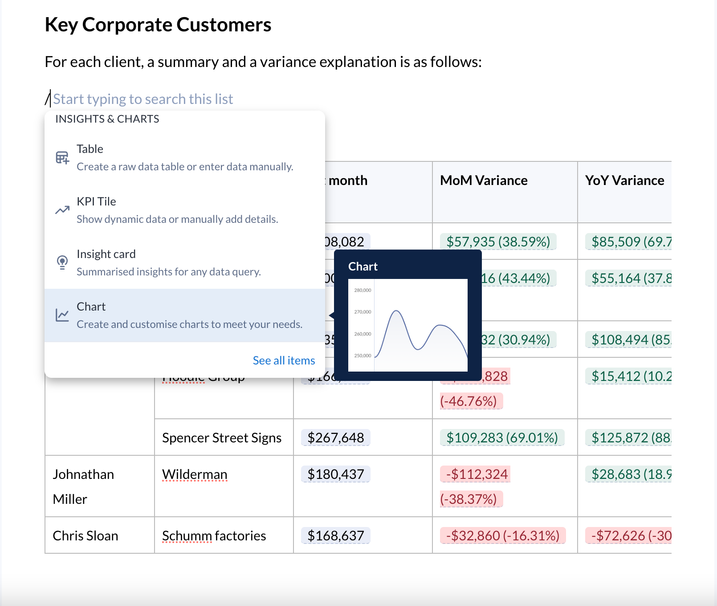This screenshot has width=717, height=606.
Task: Click the Schumm factories client cell
Action: pos(214,536)
